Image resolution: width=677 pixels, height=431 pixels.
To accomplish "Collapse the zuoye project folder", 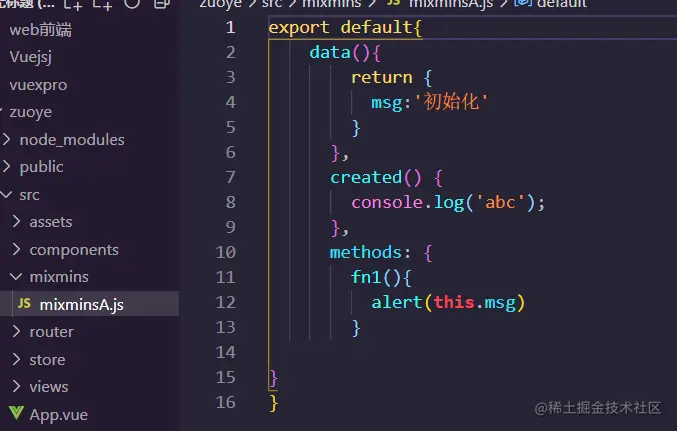I will click(31, 112).
